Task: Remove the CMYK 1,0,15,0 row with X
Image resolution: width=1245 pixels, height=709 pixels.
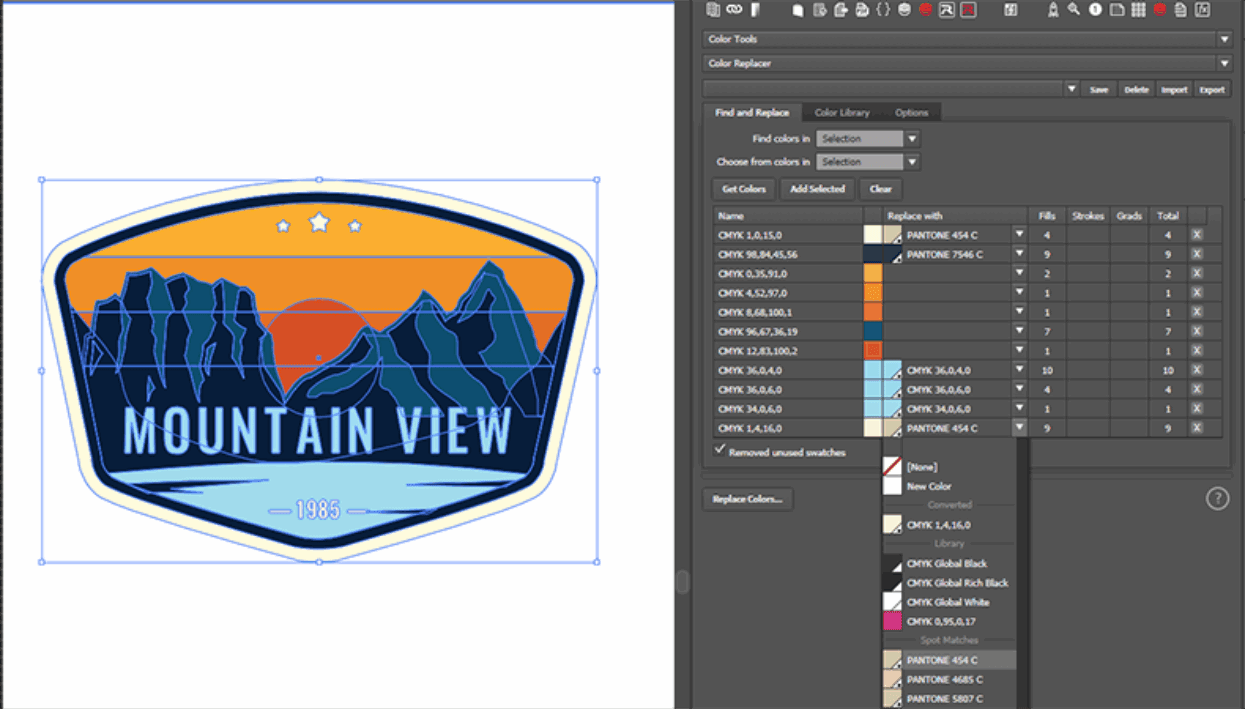Action: [1196, 235]
